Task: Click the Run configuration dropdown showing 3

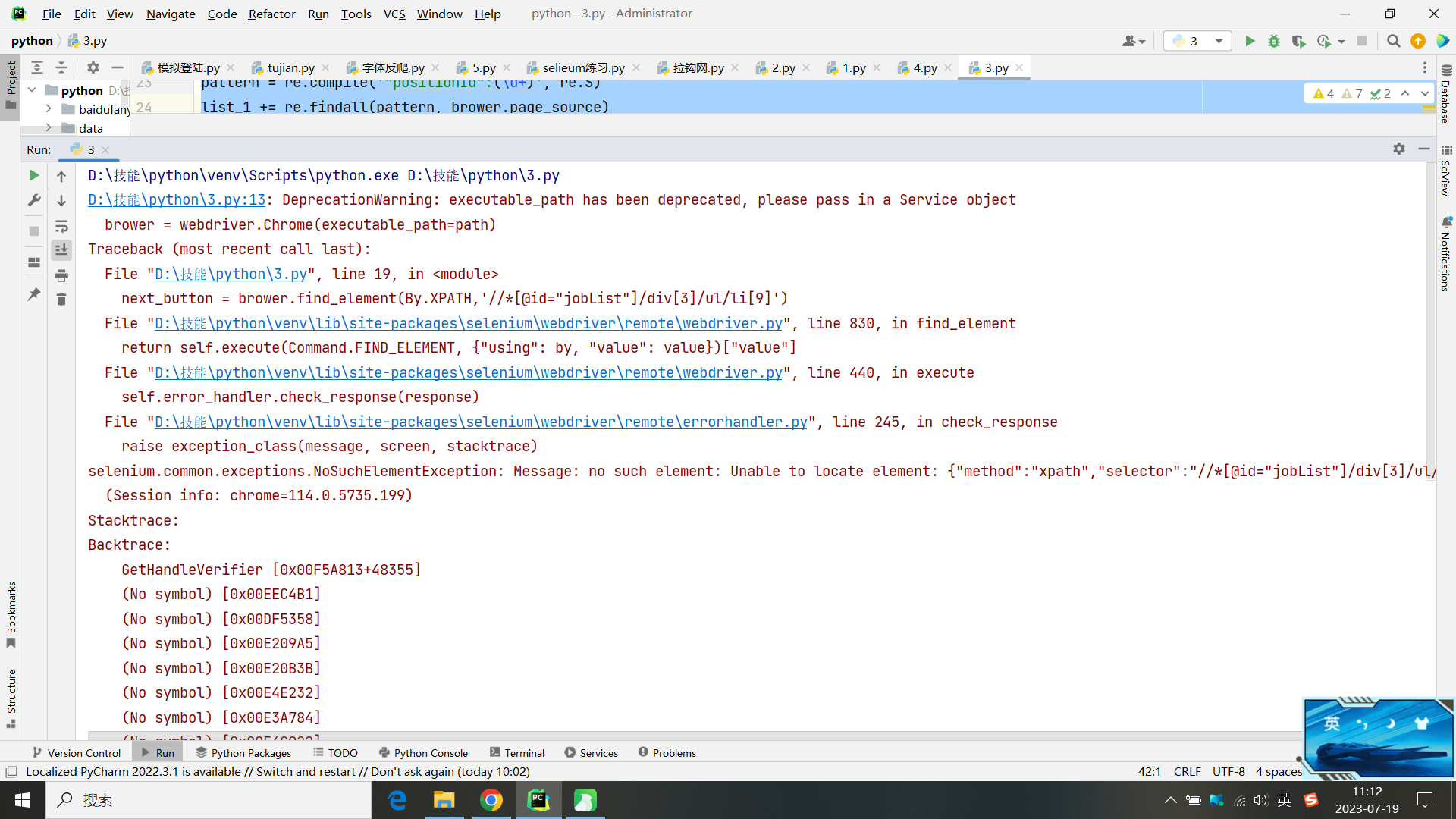Action: pyautogui.click(x=1196, y=40)
